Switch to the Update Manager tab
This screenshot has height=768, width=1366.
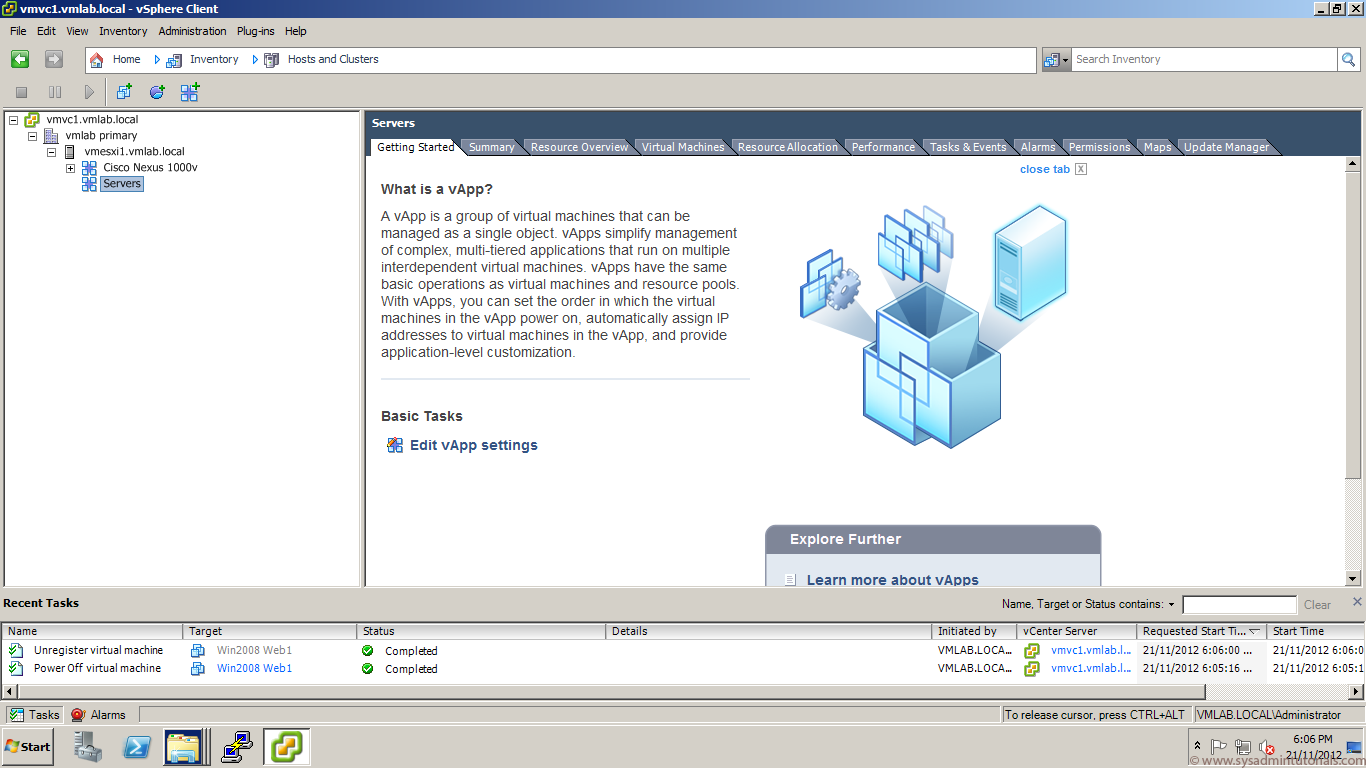(x=1226, y=147)
